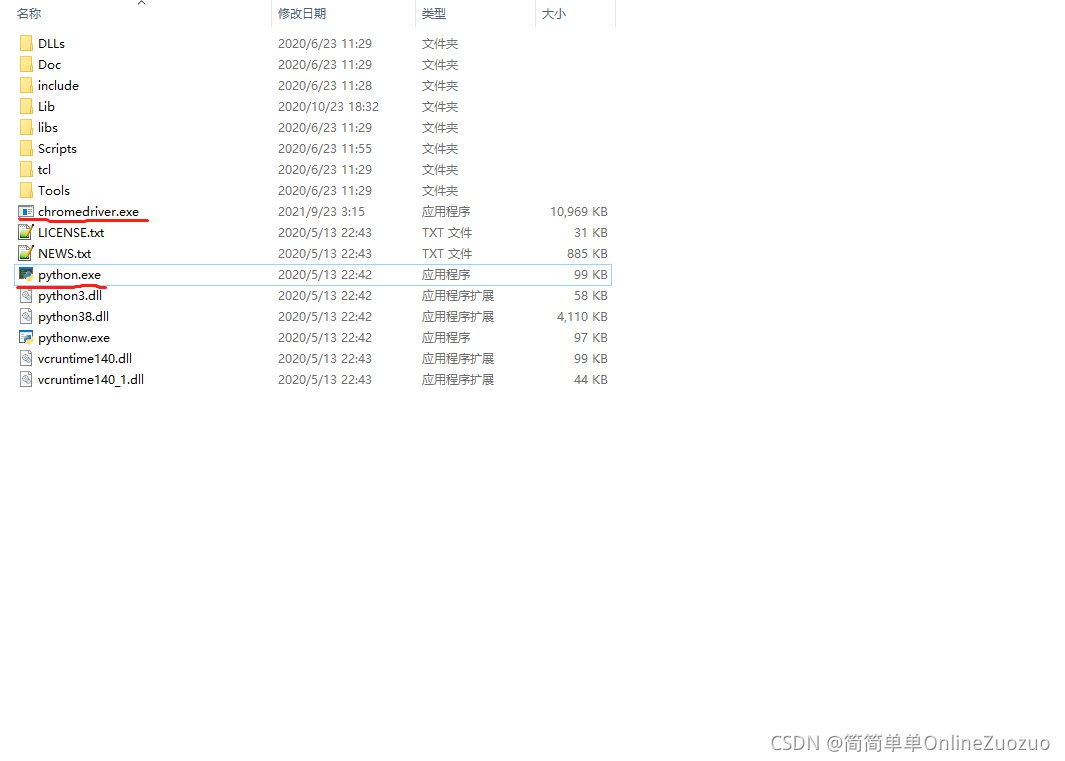
Task: Click the 2020/10/23 18:32 date cell
Action: tap(328, 107)
